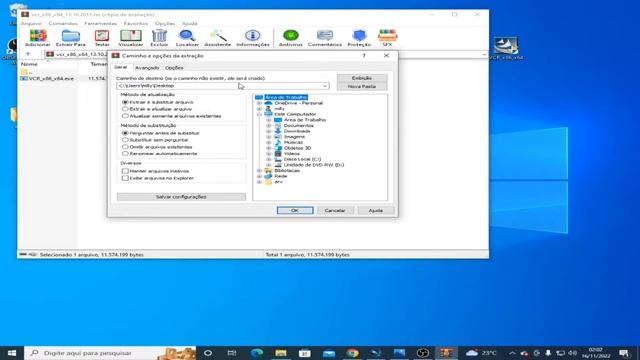
Task: Check Exibir arquivos no Explorer checkbox
Action: (x=125, y=178)
